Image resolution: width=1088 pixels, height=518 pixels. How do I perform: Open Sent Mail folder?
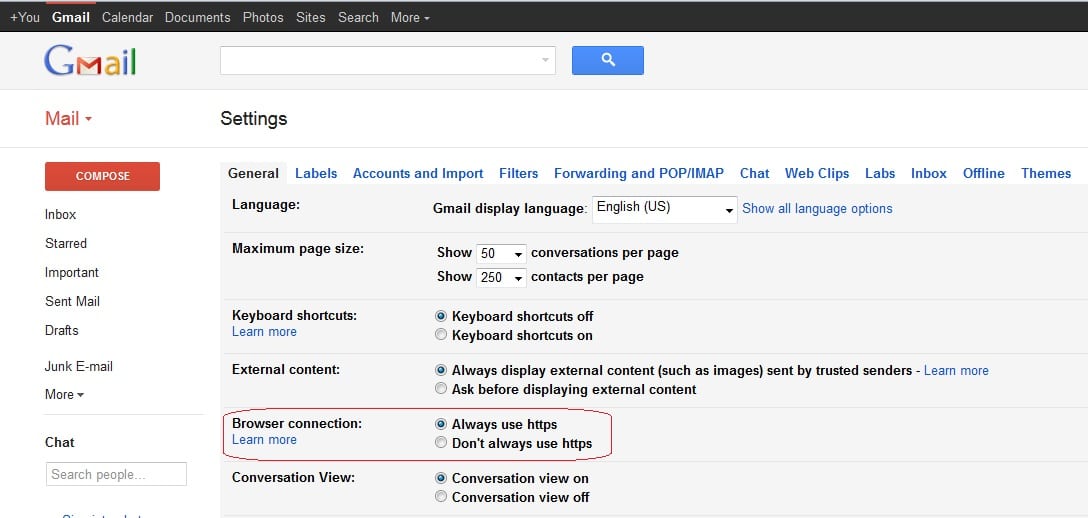pyautogui.click(x=72, y=302)
